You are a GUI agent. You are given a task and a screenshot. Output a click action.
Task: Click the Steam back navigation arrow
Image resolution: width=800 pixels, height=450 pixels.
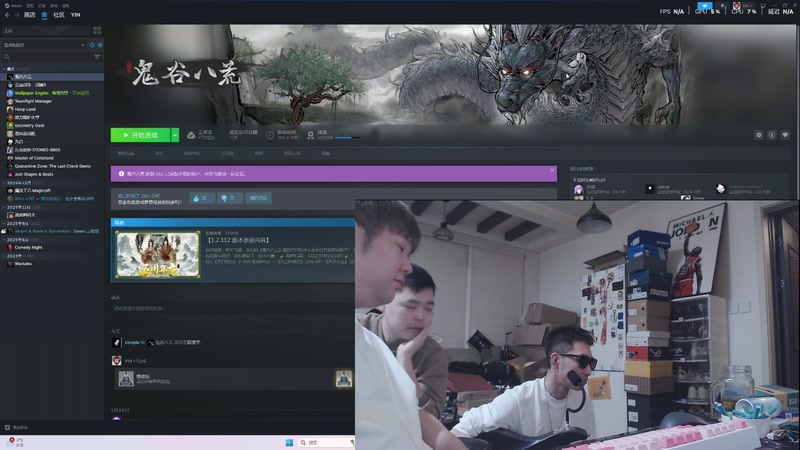coord(7,15)
